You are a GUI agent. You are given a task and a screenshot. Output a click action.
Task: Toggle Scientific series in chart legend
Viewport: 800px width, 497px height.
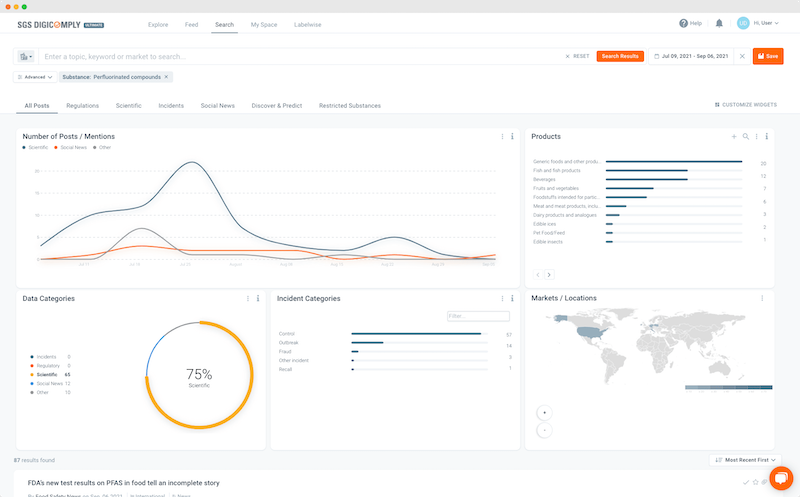[x=35, y=147]
